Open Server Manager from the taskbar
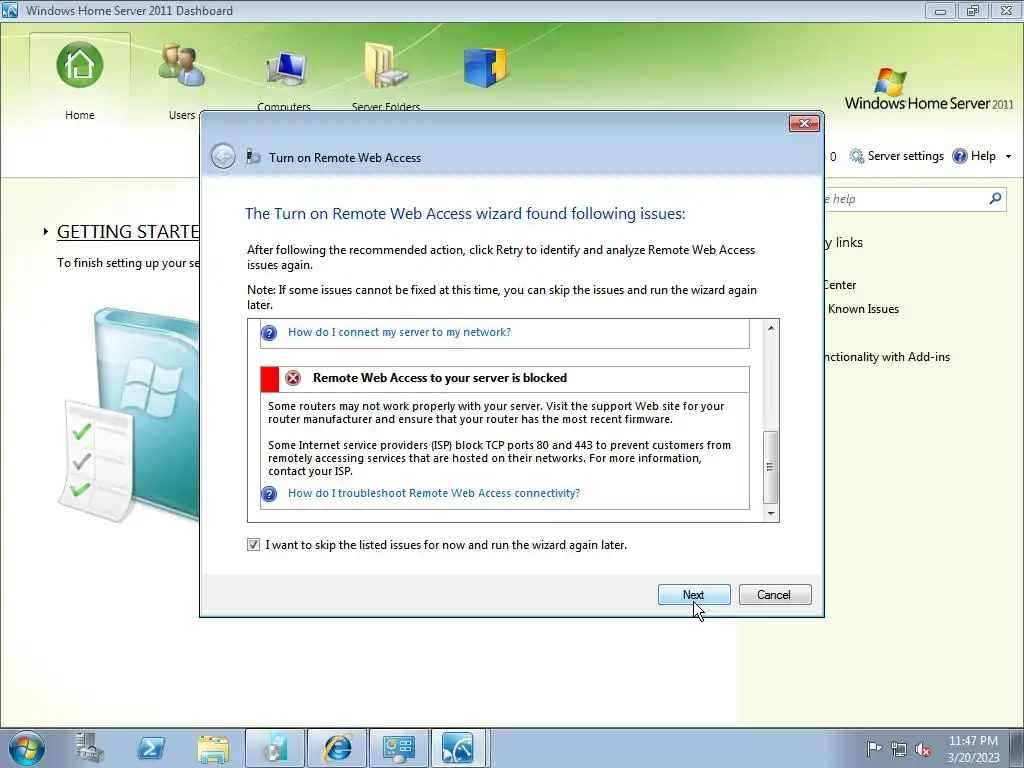The width and height of the screenshot is (1024, 768). pyautogui.click(x=89, y=748)
